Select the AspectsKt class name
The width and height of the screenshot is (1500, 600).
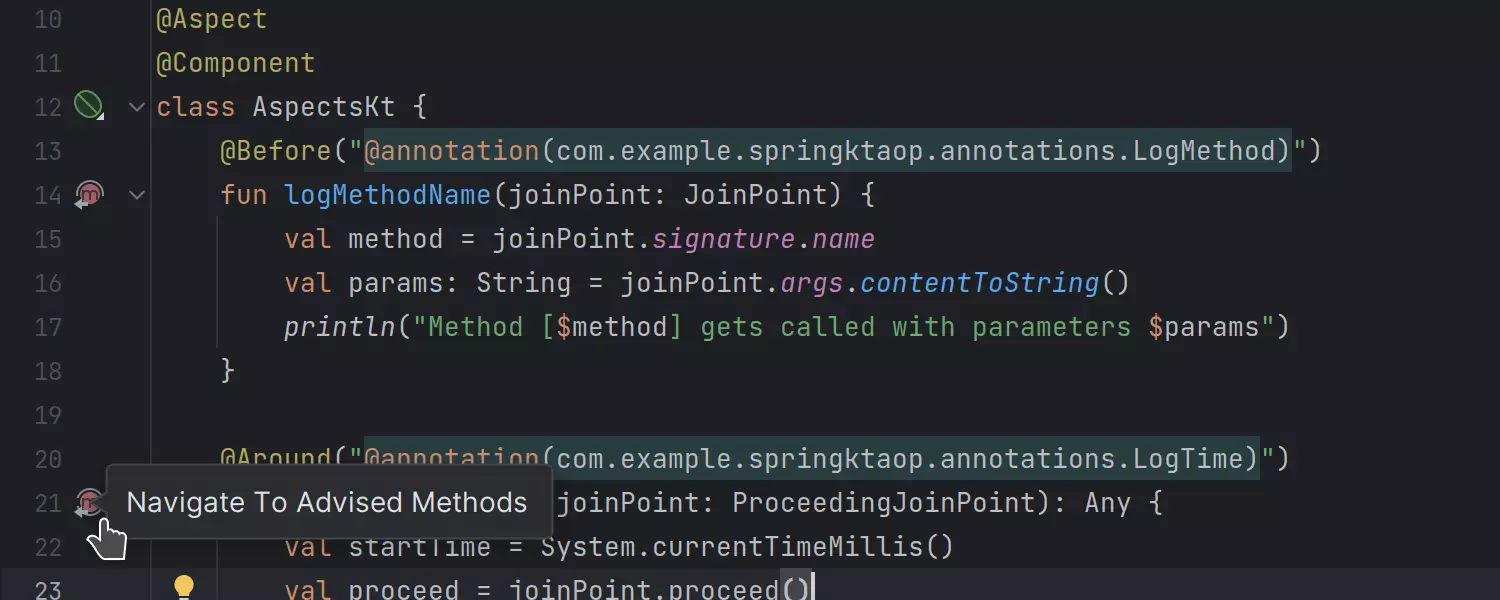[323, 107]
